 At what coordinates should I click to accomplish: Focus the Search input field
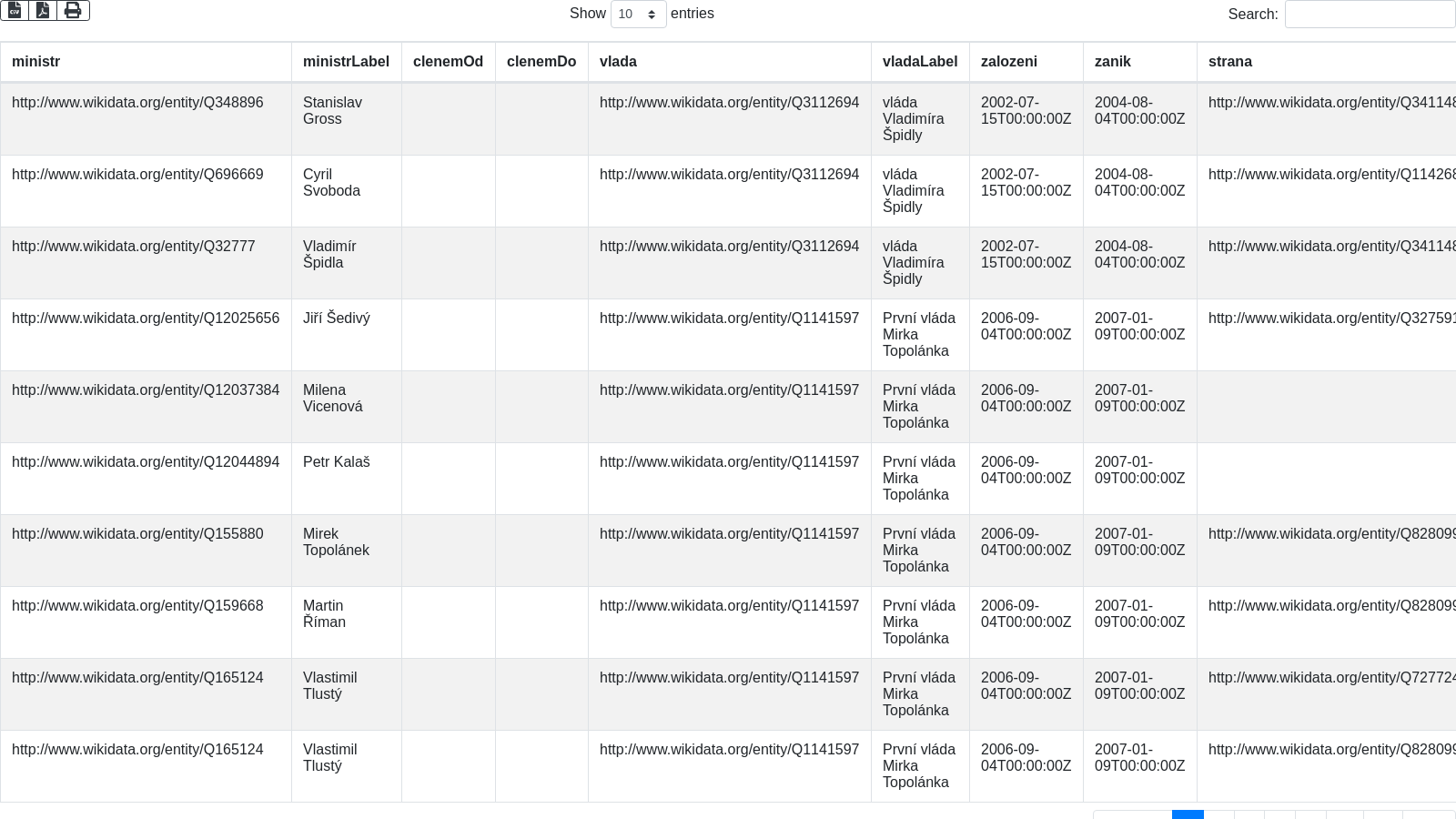[x=1369, y=15]
